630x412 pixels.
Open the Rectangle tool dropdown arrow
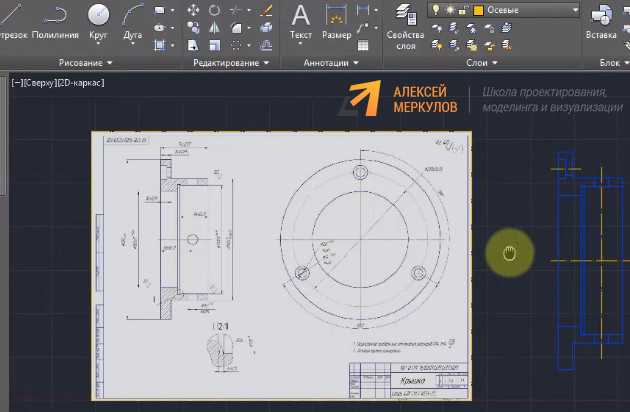(172, 10)
